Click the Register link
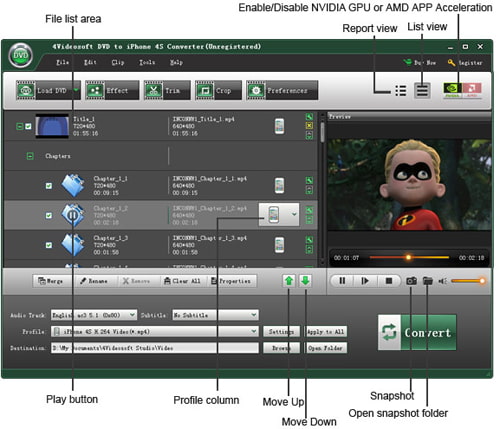 (465, 62)
